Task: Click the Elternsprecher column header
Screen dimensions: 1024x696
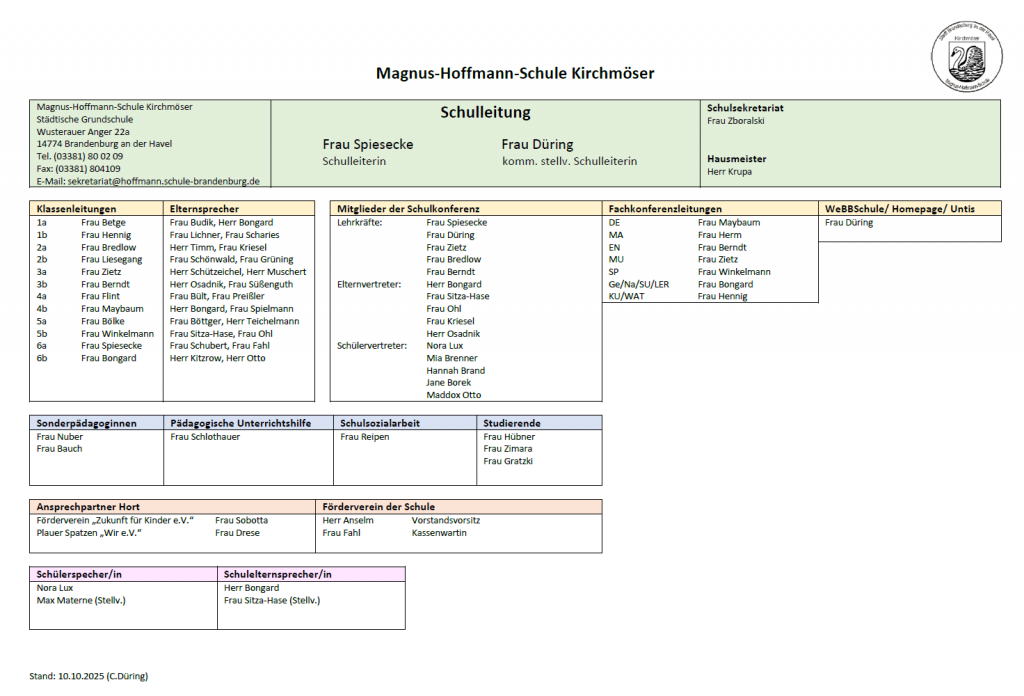Action: 204,209
